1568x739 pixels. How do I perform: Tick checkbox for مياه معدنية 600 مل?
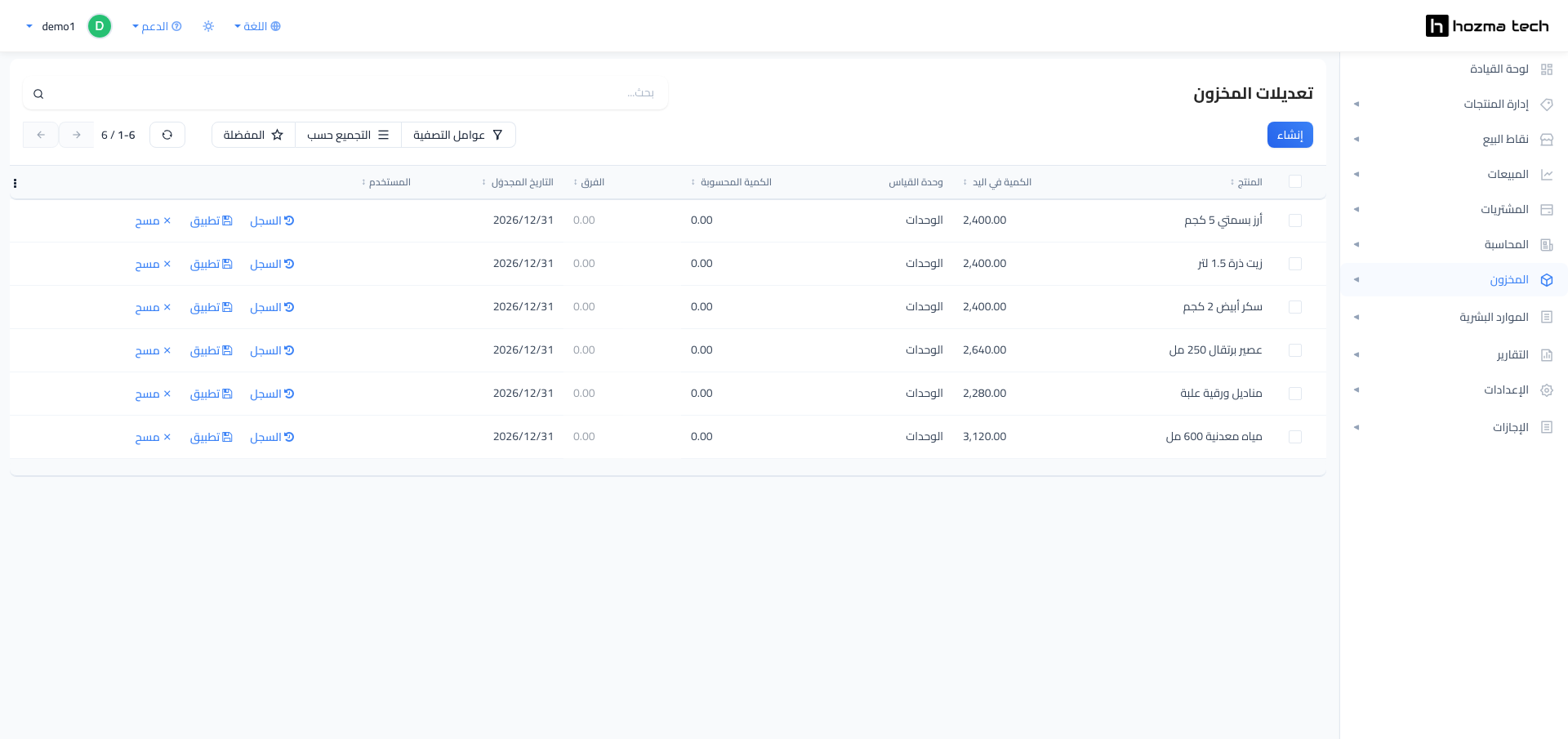[x=1295, y=437]
